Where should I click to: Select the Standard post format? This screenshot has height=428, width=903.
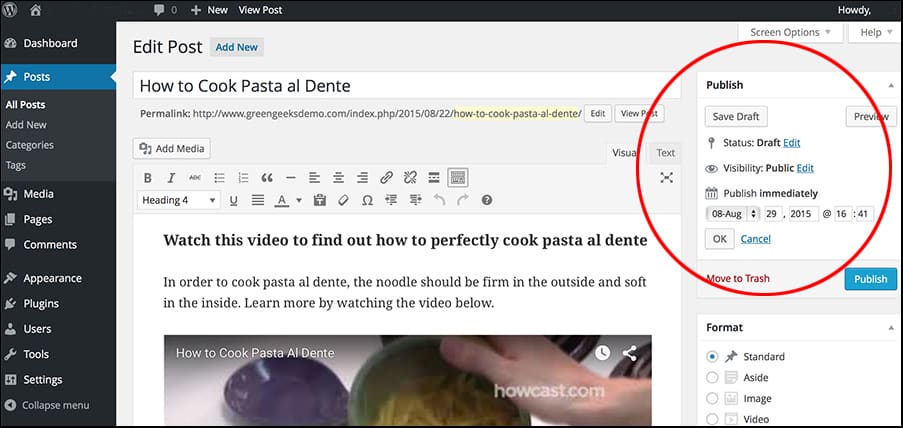(x=712, y=357)
